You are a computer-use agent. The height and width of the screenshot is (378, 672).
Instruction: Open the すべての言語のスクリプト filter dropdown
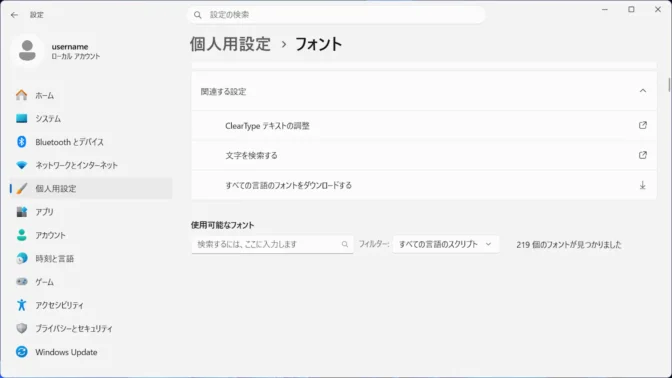pyautogui.click(x=446, y=244)
